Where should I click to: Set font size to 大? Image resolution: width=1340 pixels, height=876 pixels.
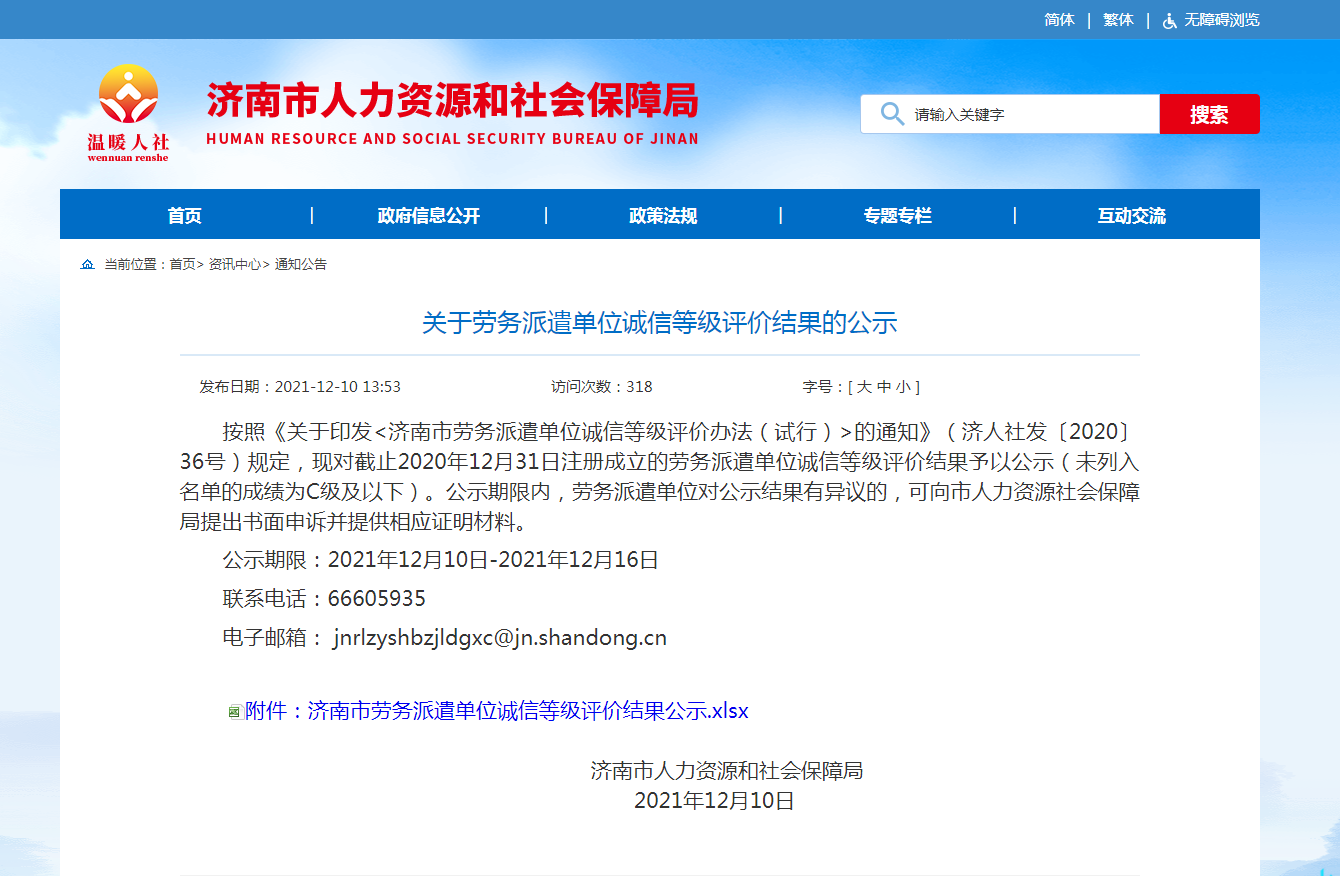click(863, 387)
